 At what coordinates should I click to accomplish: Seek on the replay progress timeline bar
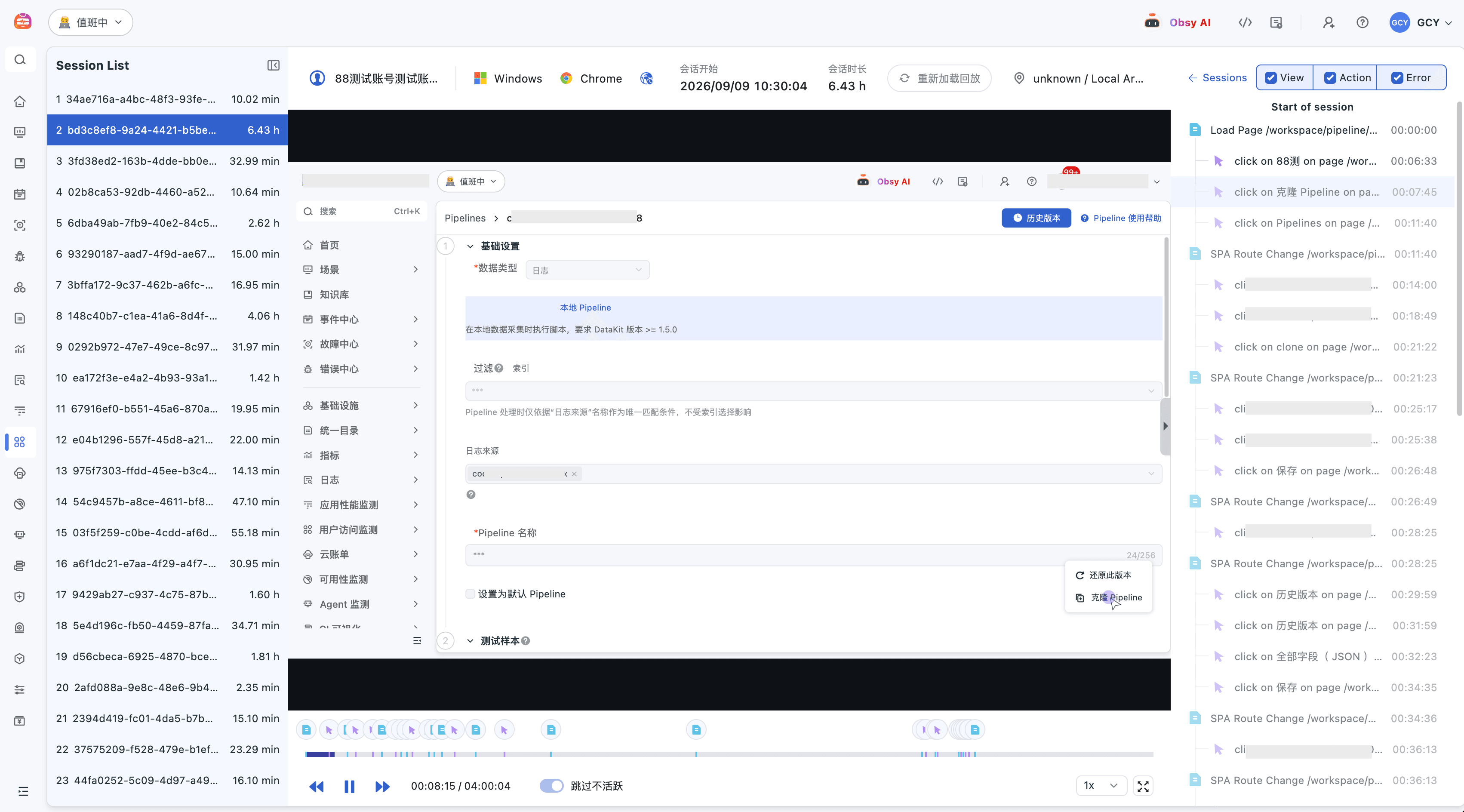click(729, 754)
